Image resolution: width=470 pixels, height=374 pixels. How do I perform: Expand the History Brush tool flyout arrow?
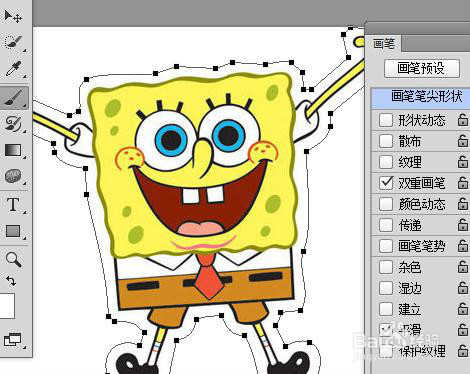point(25,132)
